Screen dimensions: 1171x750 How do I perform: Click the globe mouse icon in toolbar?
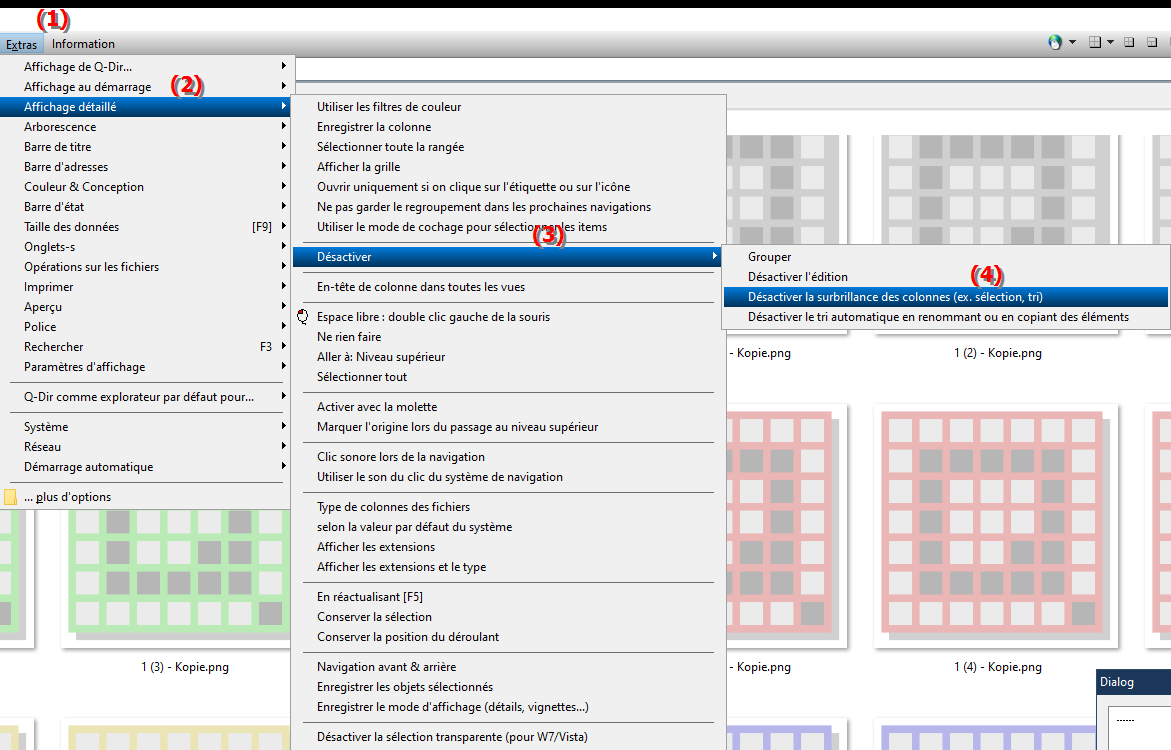click(x=1054, y=43)
